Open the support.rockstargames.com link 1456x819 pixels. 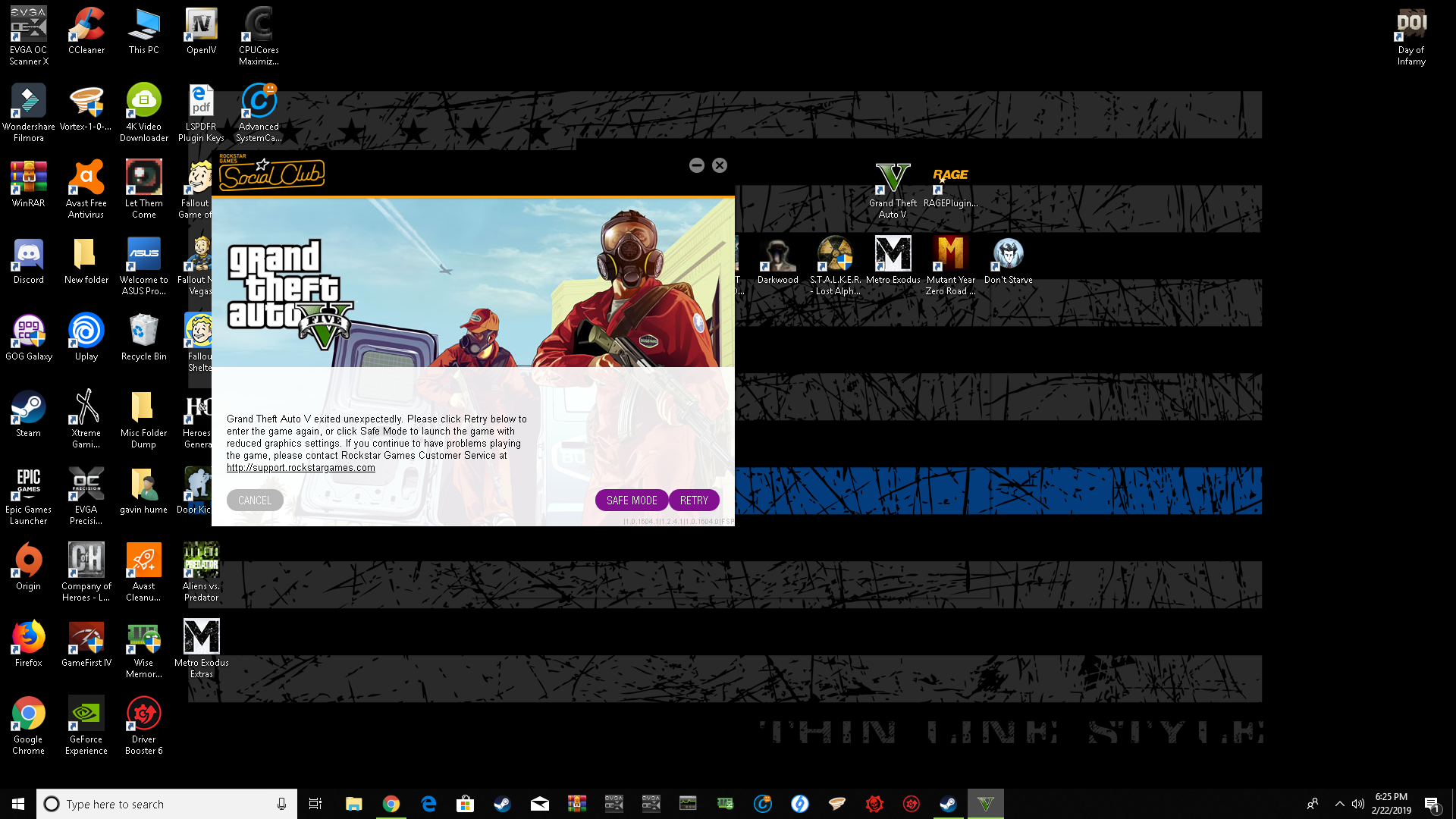(x=300, y=468)
